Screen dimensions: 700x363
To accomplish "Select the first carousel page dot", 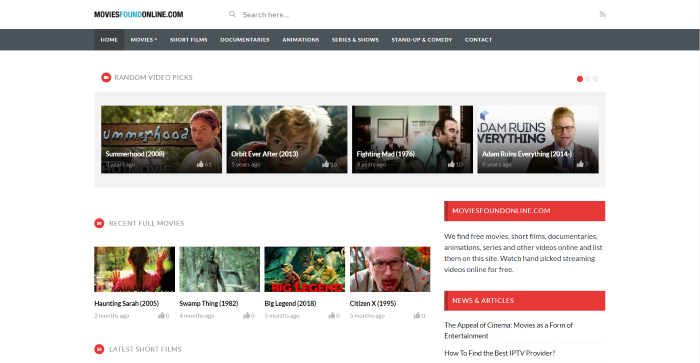I will pos(579,79).
